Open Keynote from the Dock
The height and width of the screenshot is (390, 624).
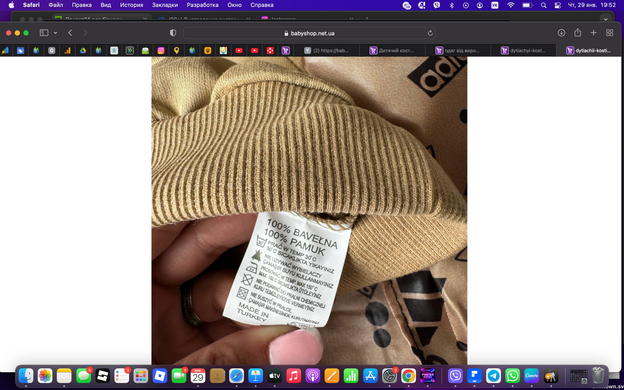(x=255, y=375)
